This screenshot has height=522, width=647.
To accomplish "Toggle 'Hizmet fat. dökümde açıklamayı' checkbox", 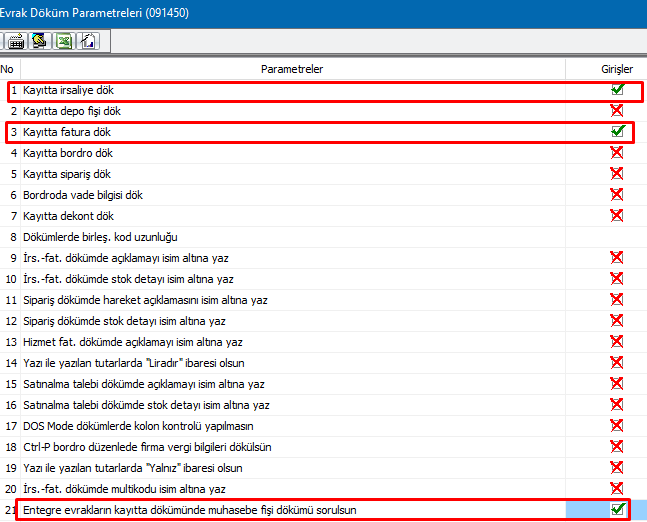I will [617, 342].
